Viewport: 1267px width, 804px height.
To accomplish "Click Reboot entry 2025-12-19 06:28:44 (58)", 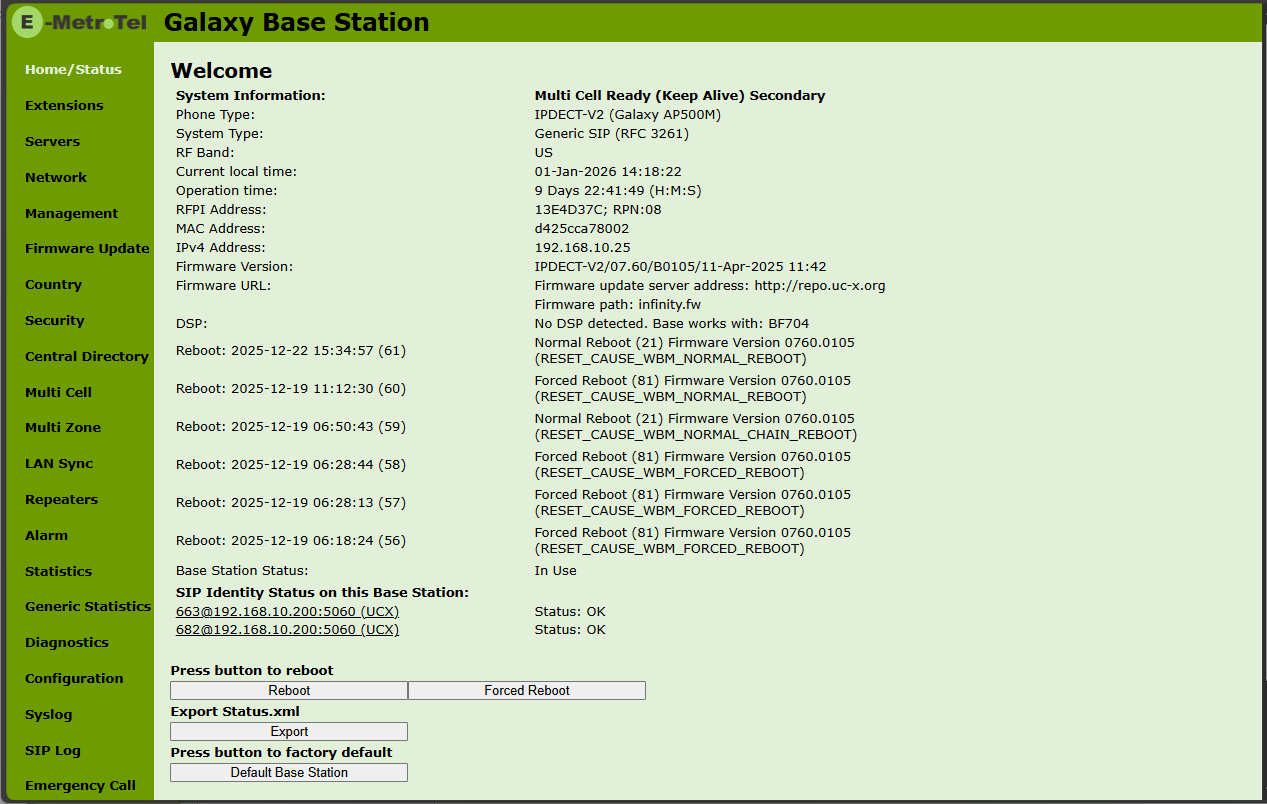I will click(291, 465).
